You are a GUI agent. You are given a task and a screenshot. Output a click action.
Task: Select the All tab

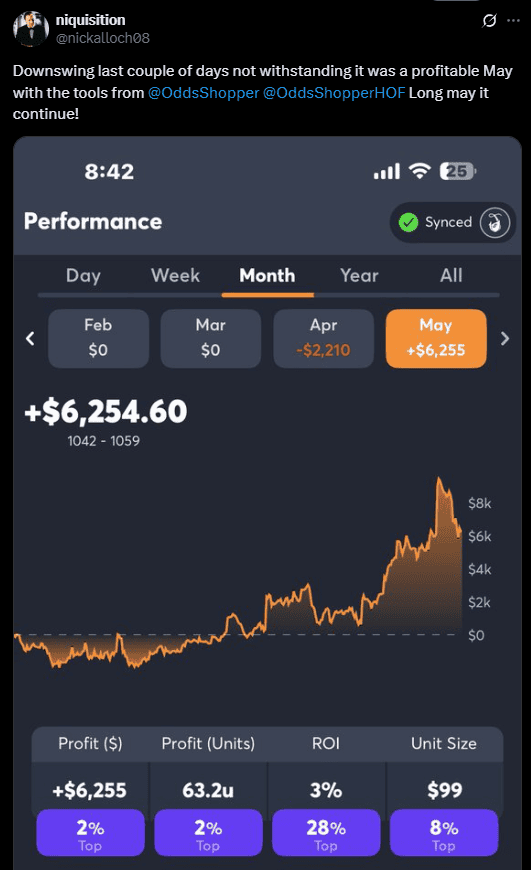coord(451,276)
